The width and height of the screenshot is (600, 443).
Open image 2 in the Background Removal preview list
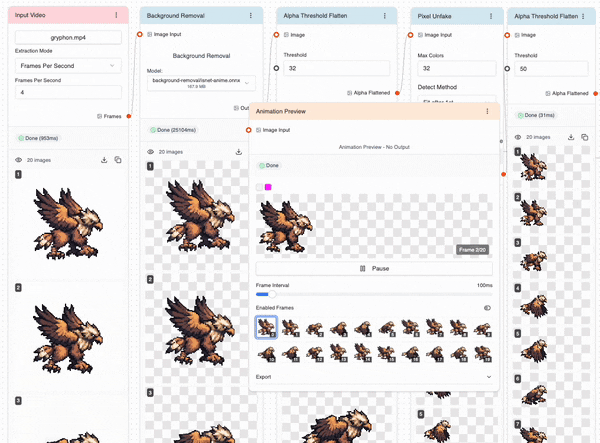pyautogui.click(x=201, y=328)
